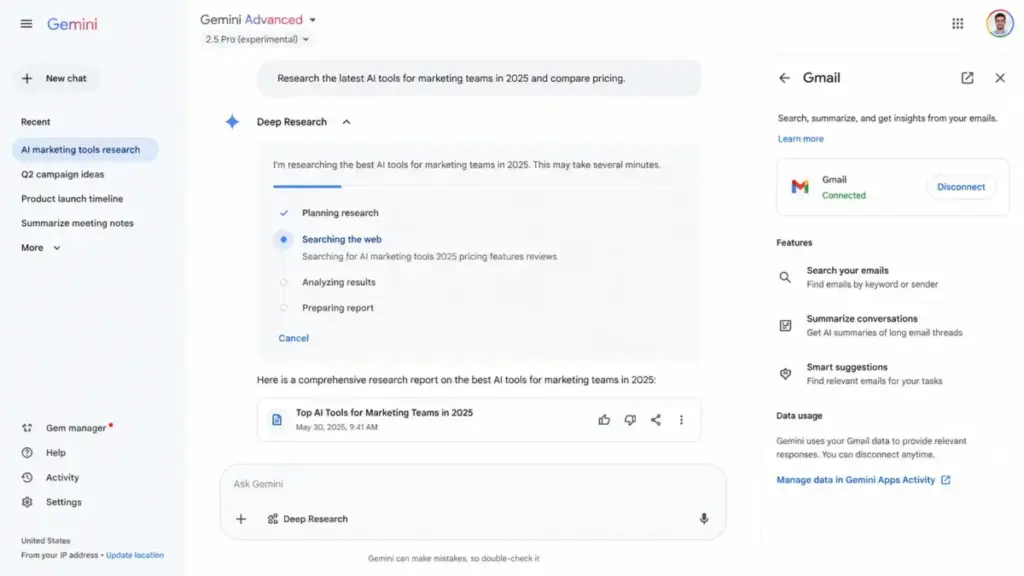This screenshot has width=1024, height=576.
Task: Open Manage data in Gemini Apps Activity
Action: [x=863, y=480]
